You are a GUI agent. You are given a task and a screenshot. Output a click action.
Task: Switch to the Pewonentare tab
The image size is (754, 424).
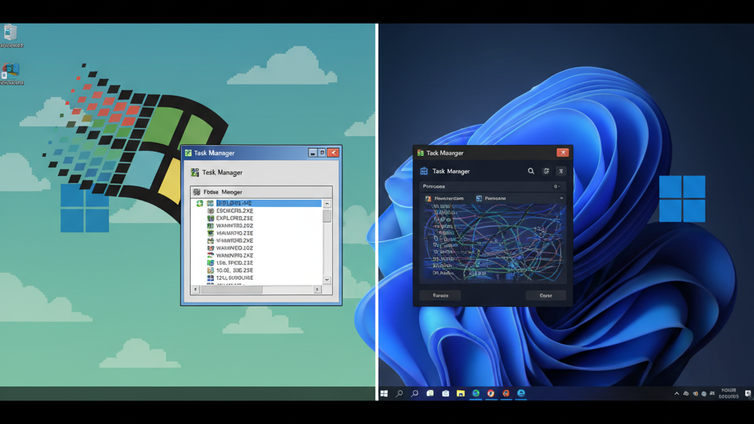click(445, 198)
